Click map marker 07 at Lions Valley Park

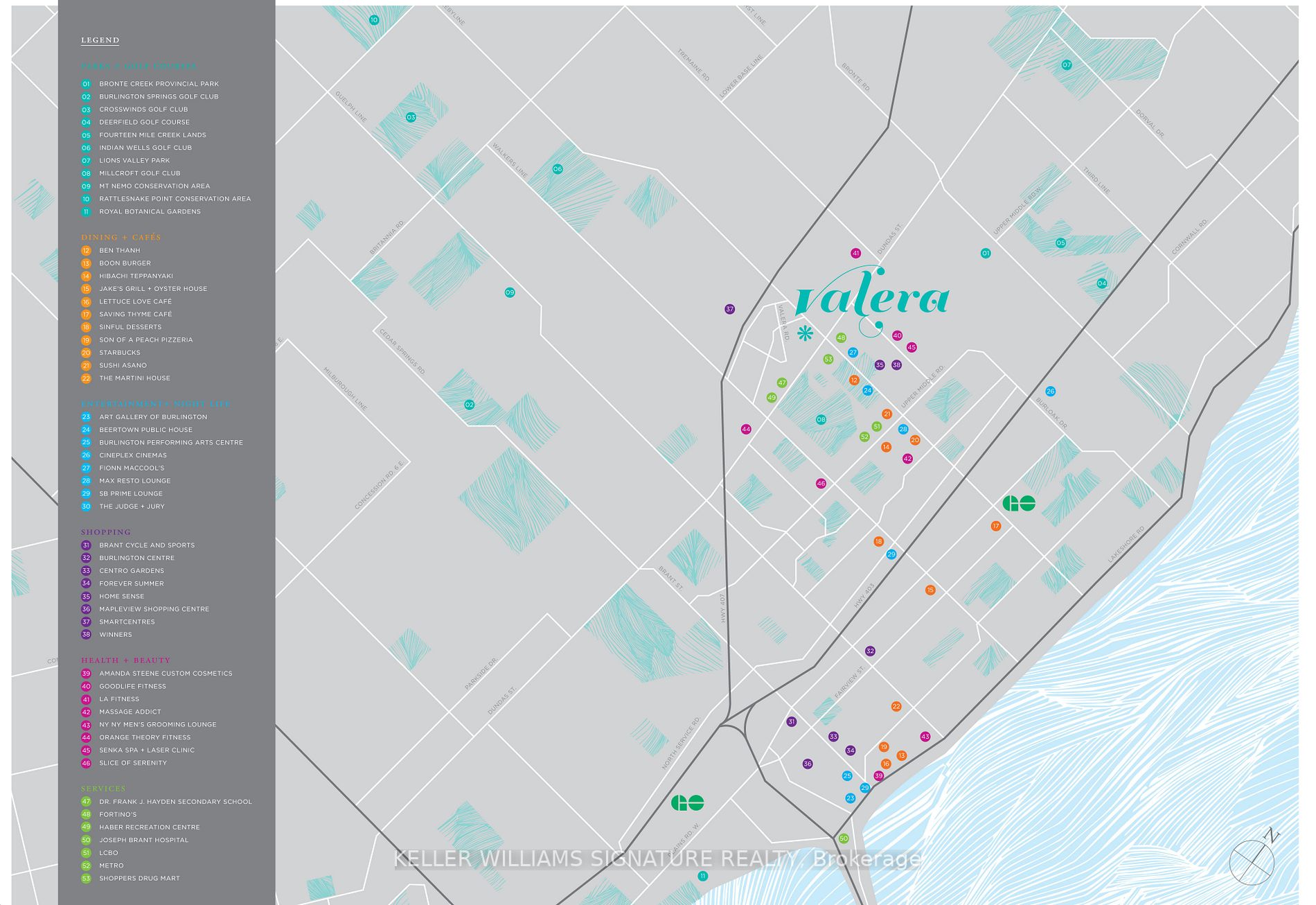(x=1067, y=65)
